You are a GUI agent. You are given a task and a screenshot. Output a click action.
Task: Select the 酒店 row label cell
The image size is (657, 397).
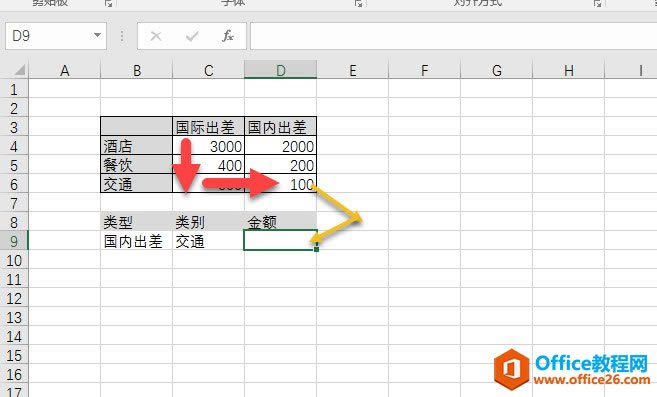tap(137, 146)
